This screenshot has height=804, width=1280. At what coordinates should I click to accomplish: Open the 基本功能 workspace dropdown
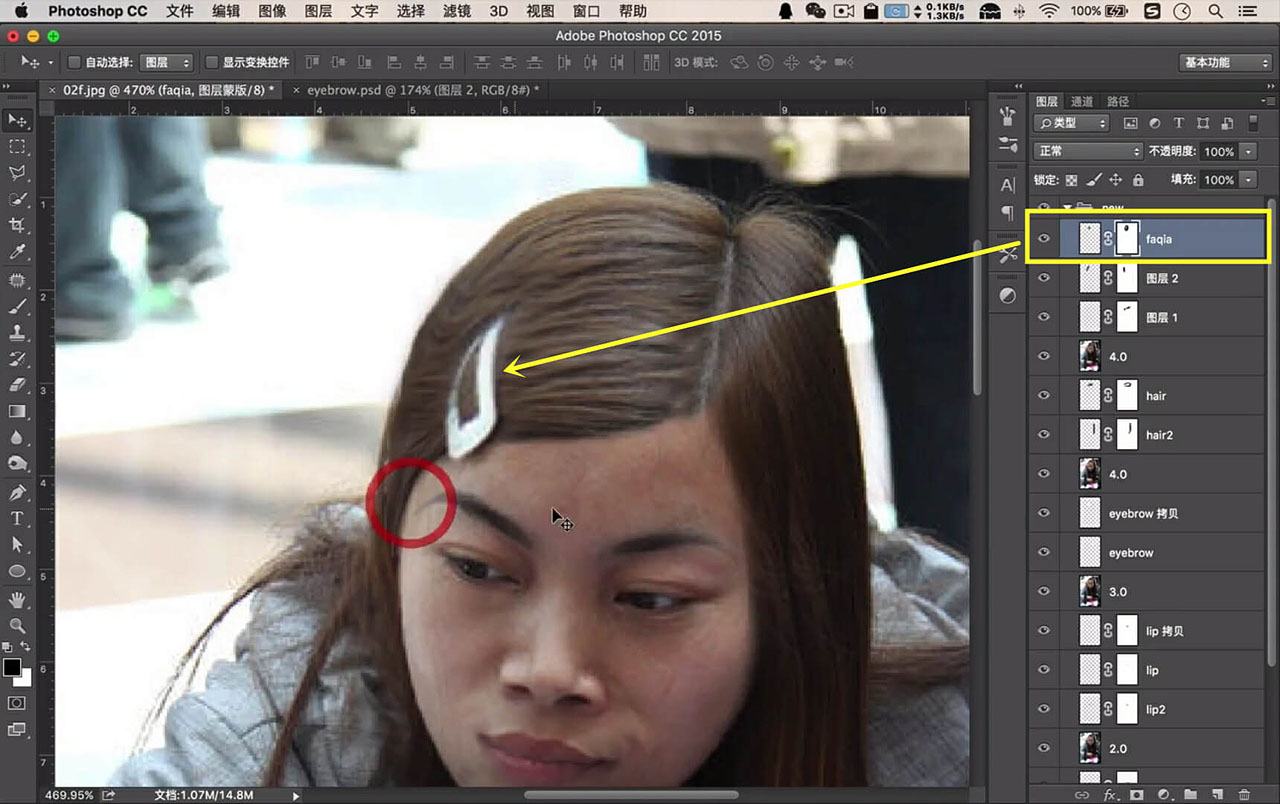point(1224,62)
